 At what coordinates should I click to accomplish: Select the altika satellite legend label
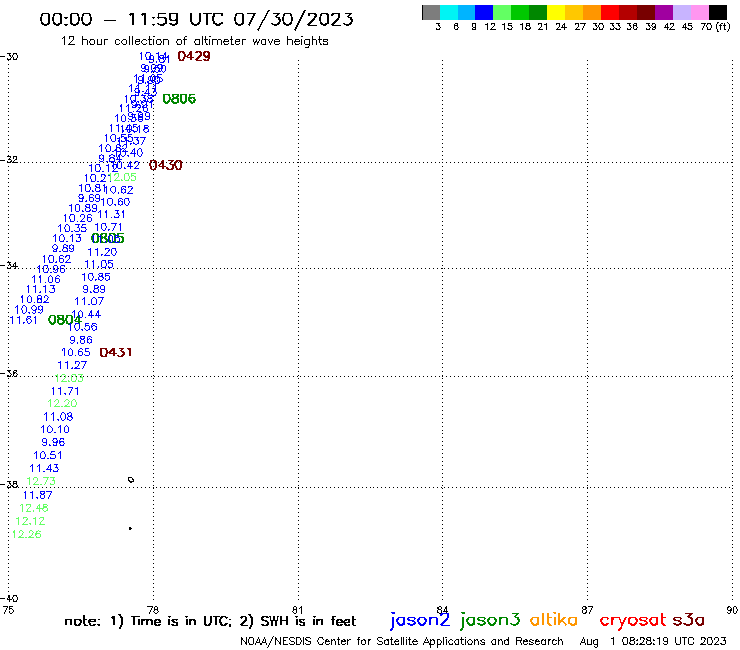(554, 619)
